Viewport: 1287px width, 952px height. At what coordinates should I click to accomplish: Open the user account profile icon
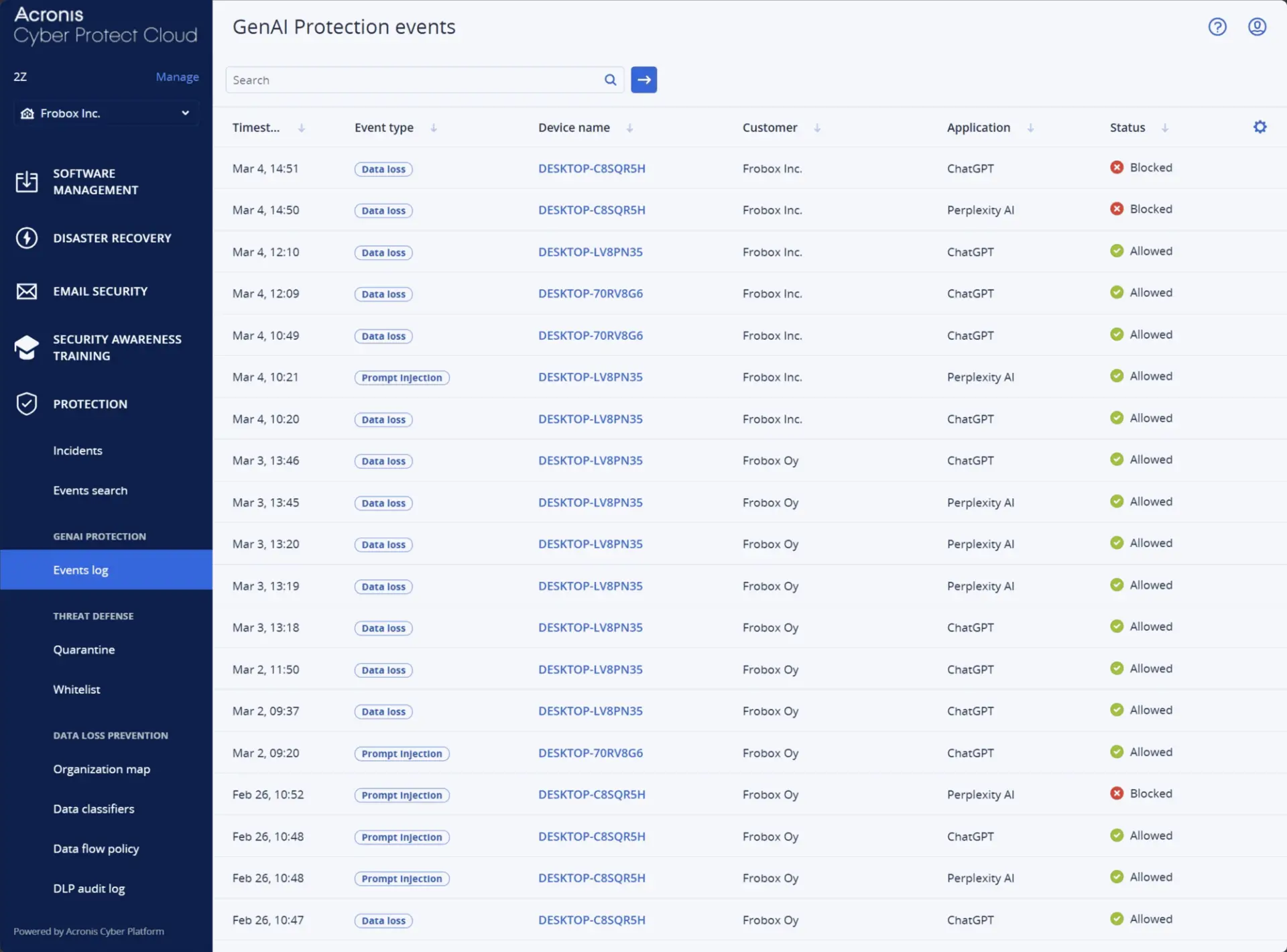[x=1257, y=27]
